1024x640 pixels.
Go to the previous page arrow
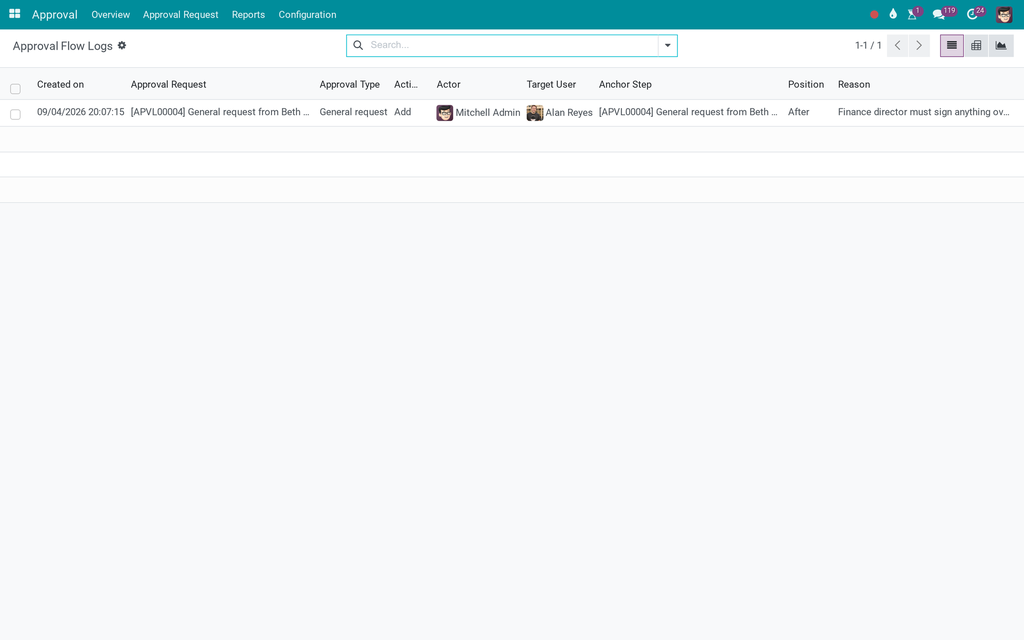(897, 46)
